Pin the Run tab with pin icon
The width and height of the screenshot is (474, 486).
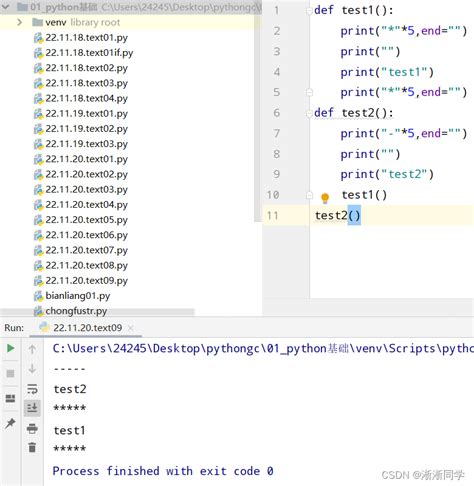(x=10, y=423)
